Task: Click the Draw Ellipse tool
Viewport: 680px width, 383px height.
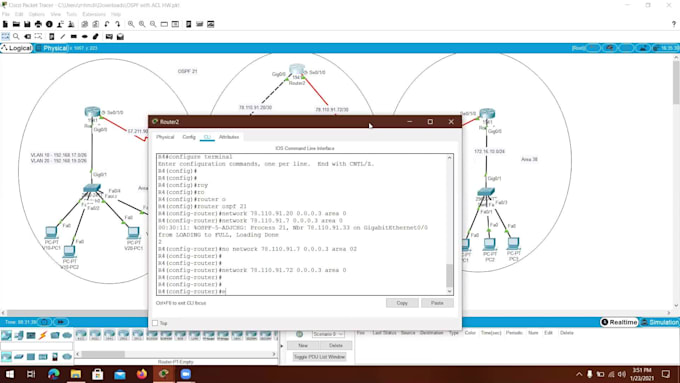Action: click(x=85, y=36)
